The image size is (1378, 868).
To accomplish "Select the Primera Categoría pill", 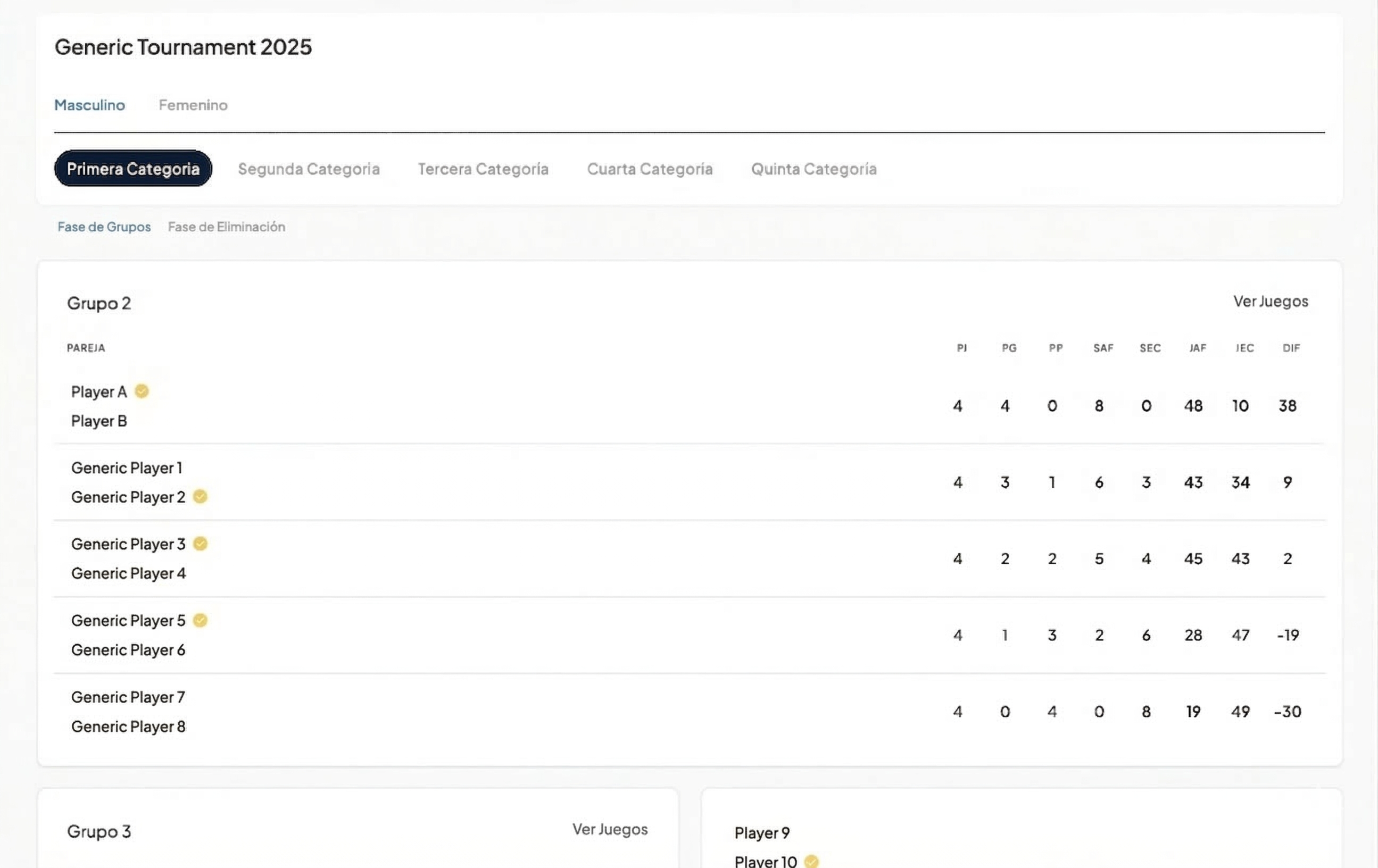I will (133, 169).
